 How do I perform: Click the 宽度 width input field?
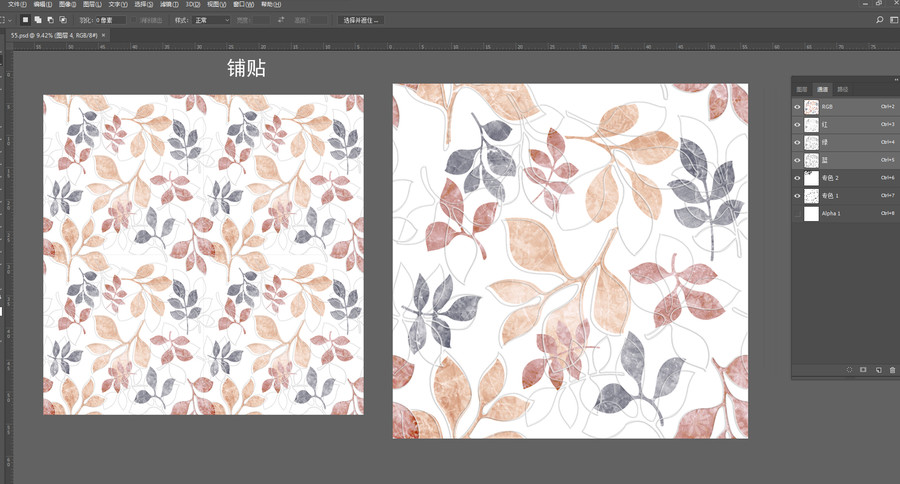click(x=261, y=20)
